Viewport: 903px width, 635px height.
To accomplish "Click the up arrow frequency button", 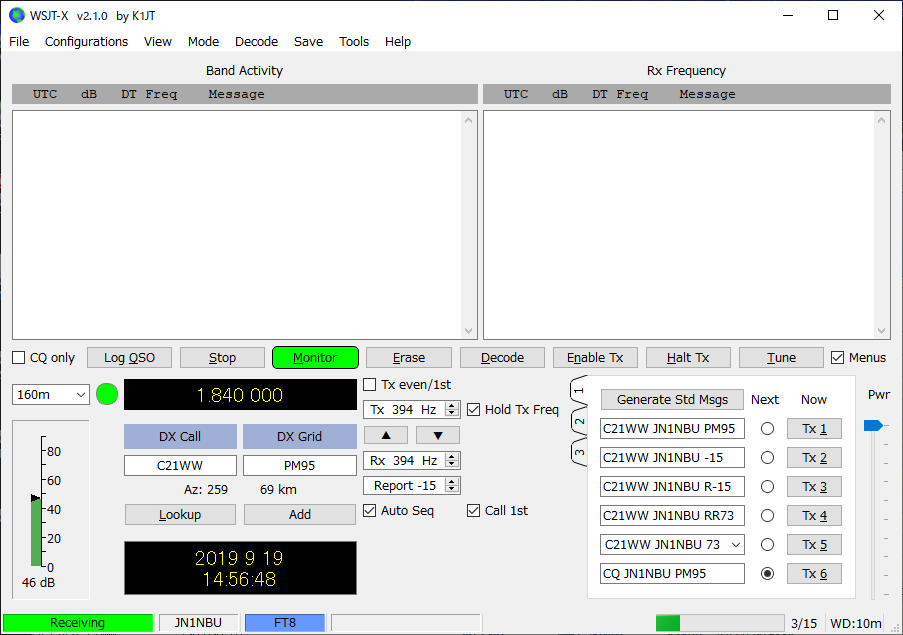I will point(386,435).
